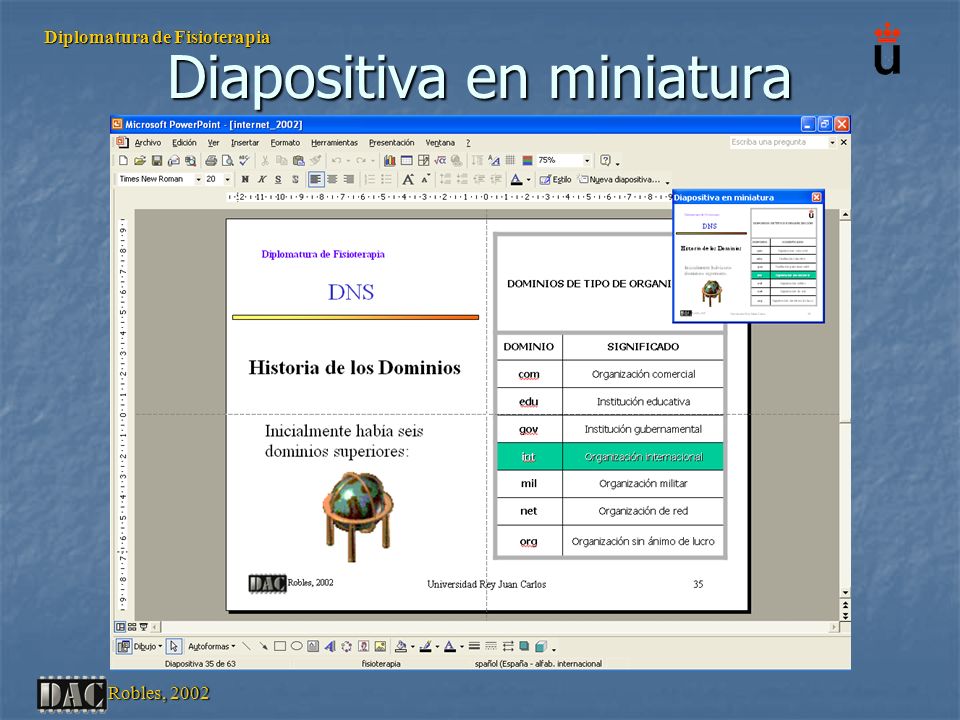Open Print Preview from the standard toolbar
Screen dimensions: 960x720
click(x=228, y=160)
